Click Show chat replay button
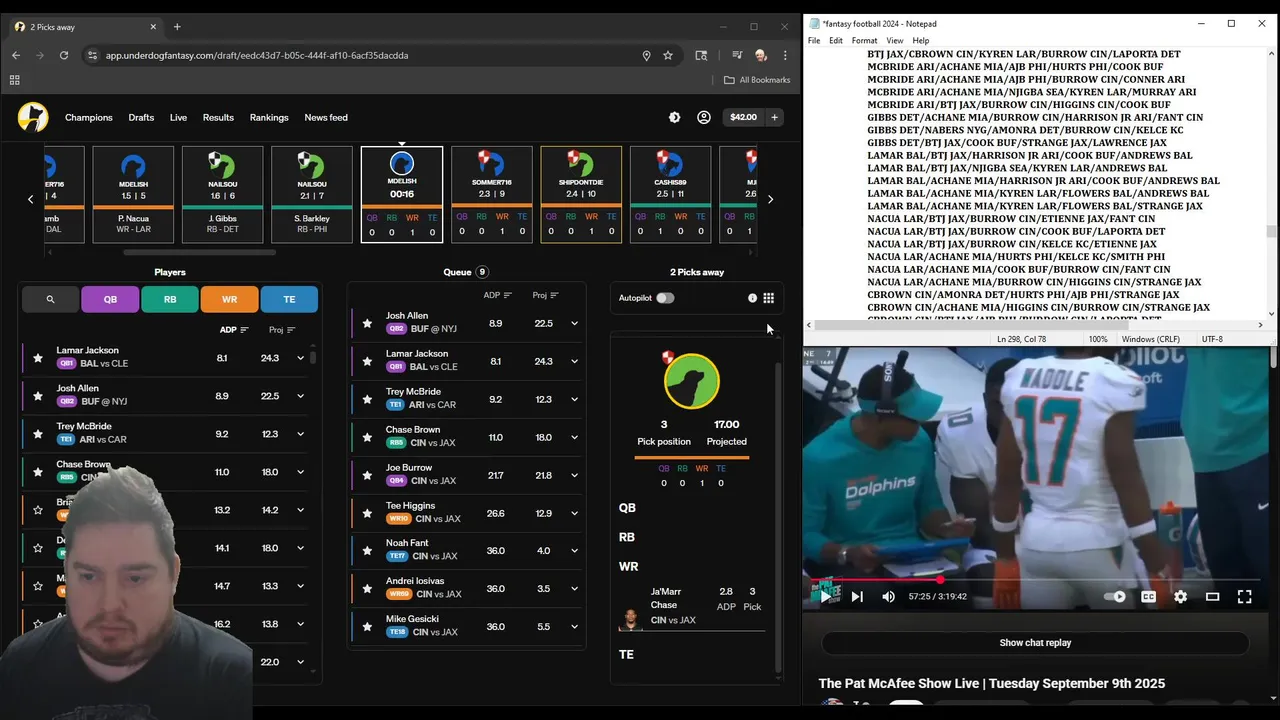The width and height of the screenshot is (1280, 720). 1035,643
